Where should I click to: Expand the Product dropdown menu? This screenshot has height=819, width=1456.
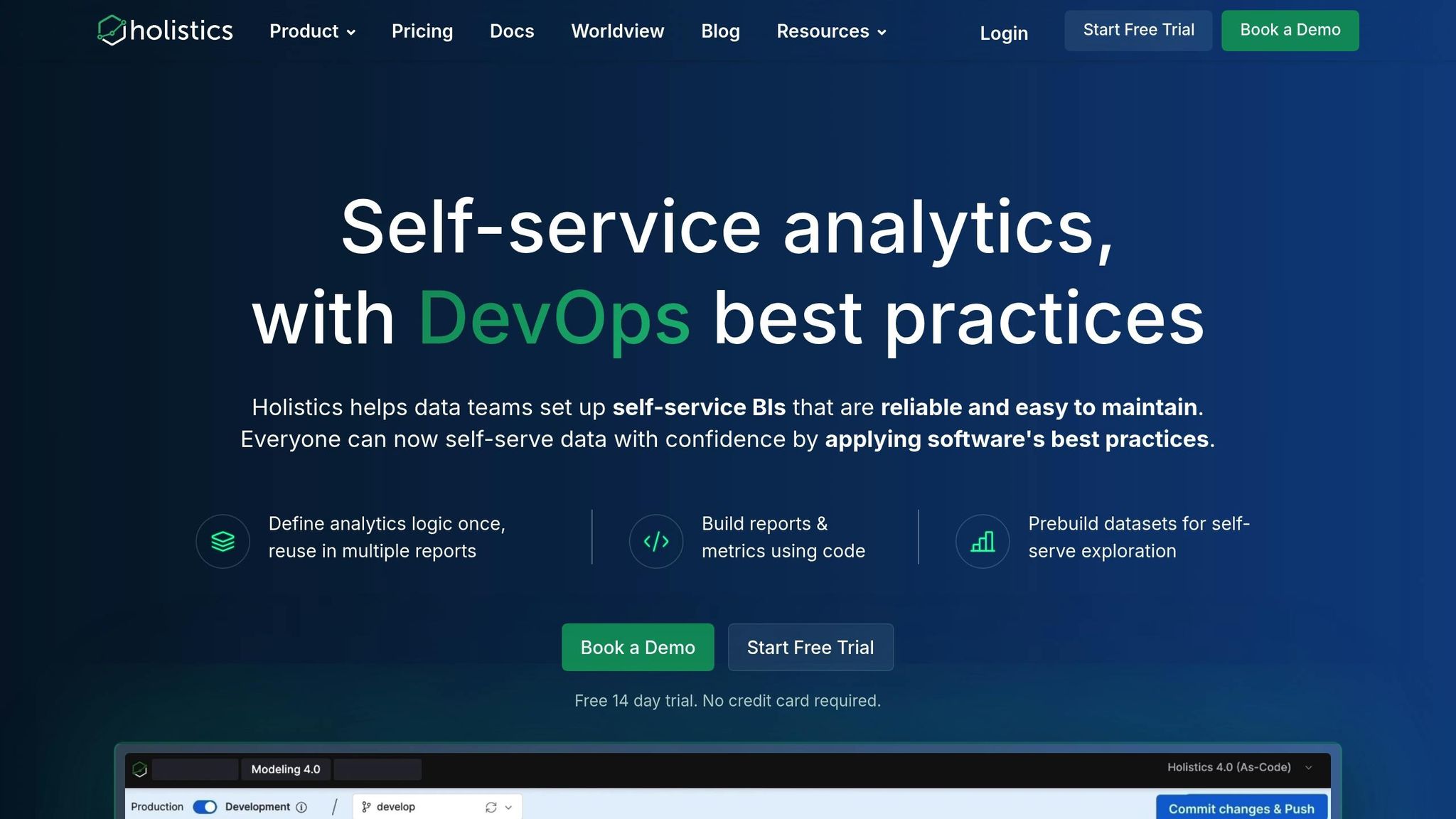click(312, 31)
